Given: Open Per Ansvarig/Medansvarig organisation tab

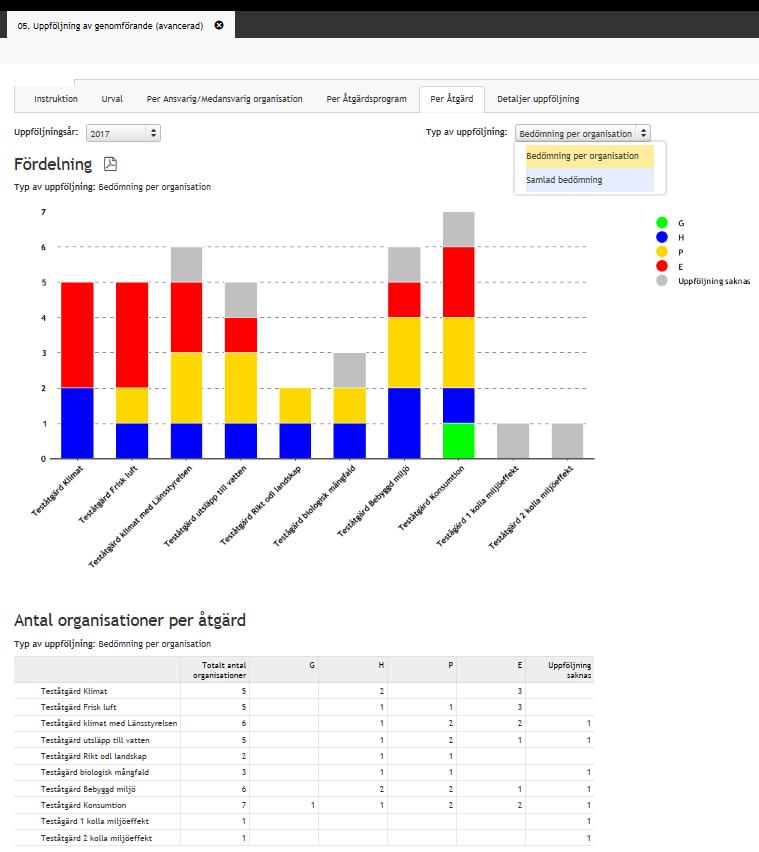Looking at the screenshot, I should coord(224,99).
